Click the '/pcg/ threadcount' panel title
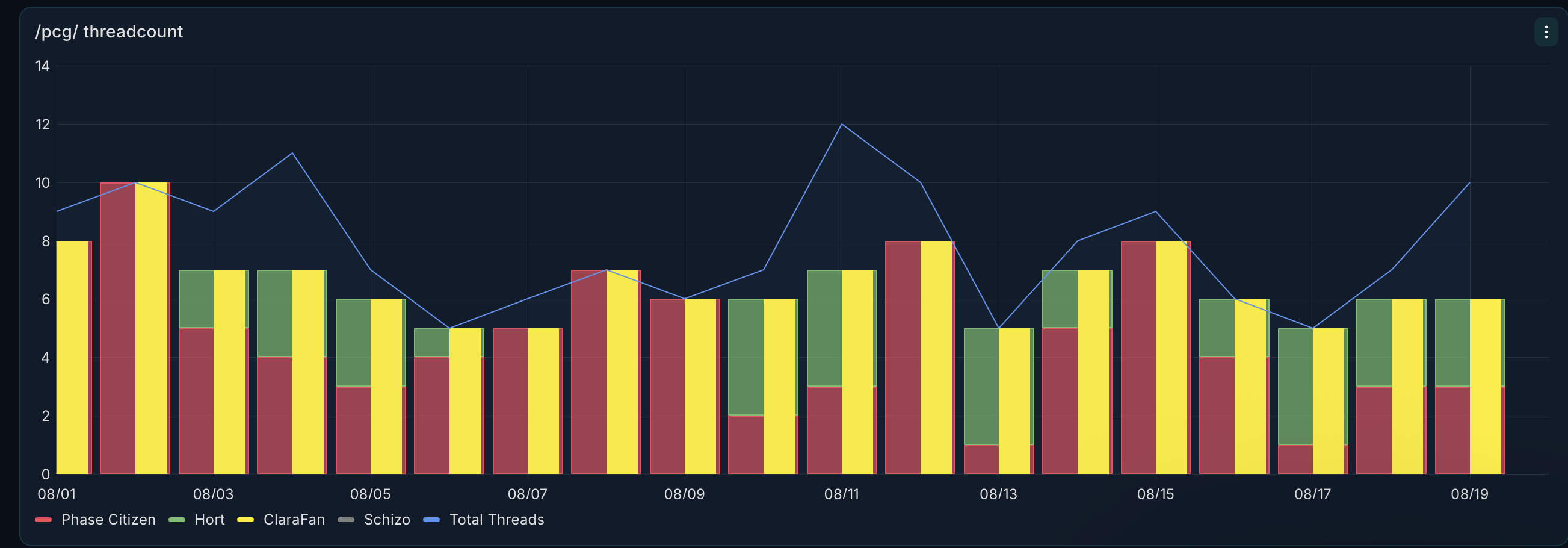1568x548 pixels. pos(109,32)
